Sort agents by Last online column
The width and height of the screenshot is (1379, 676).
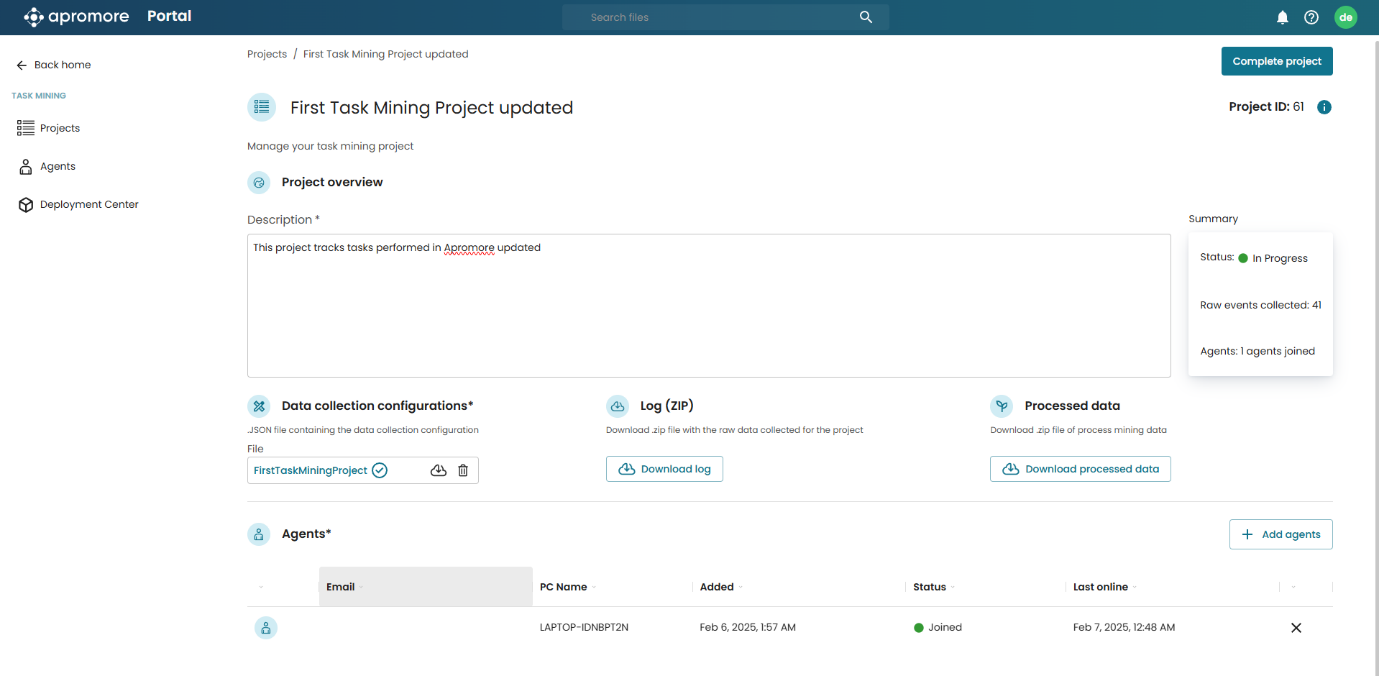(x=1100, y=587)
